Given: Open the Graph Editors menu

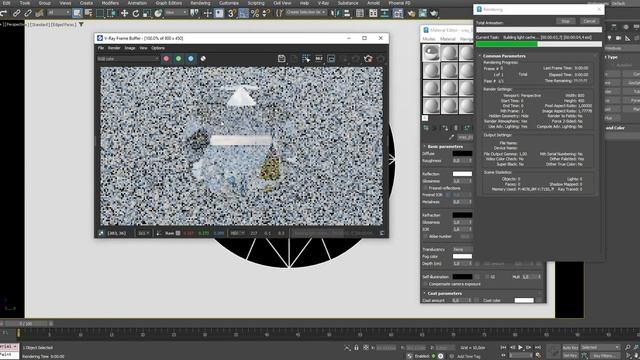Looking at the screenshot, I should [169, 3].
